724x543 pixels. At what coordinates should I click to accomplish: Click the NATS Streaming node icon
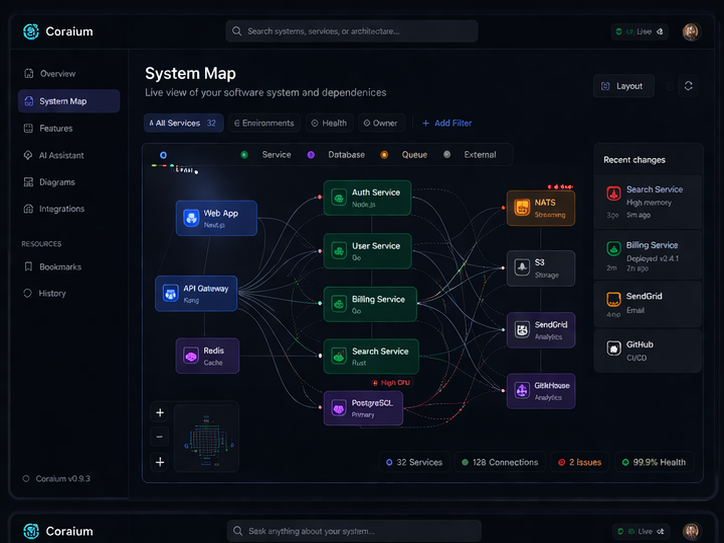(x=522, y=208)
